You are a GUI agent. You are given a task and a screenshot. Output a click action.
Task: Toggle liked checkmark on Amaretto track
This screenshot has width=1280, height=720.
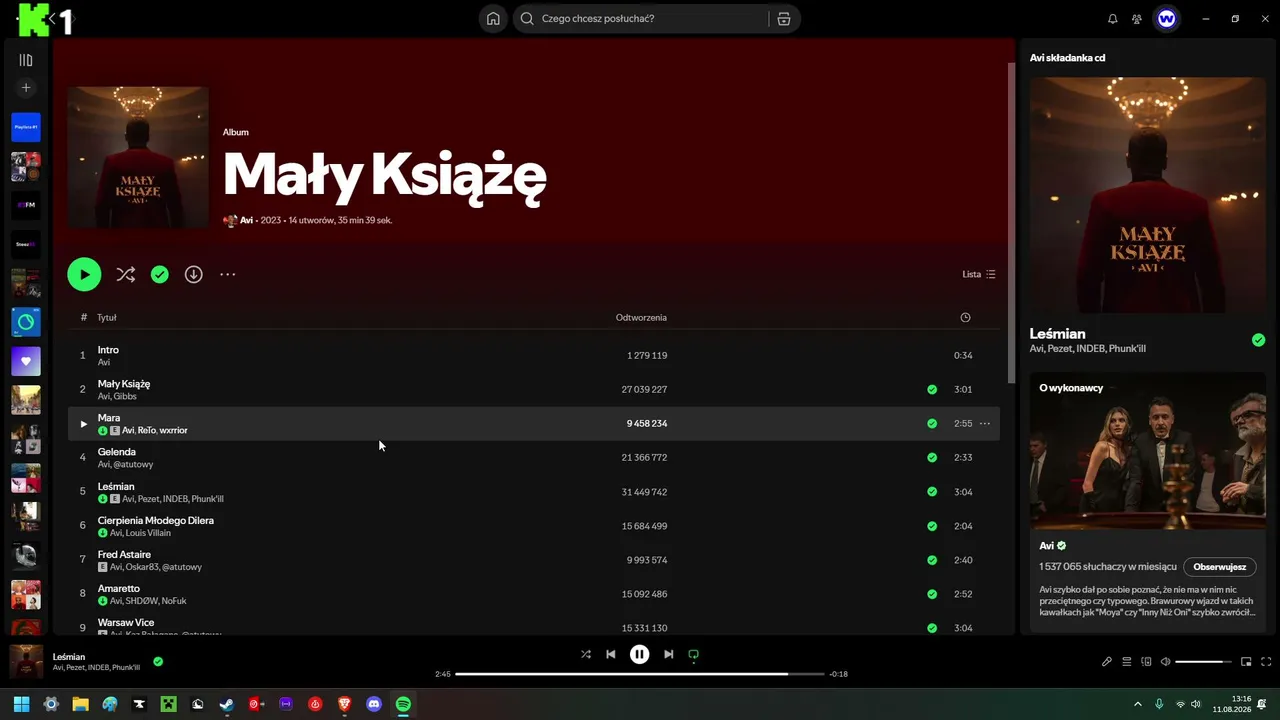pyautogui.click(x=932, y=594)
